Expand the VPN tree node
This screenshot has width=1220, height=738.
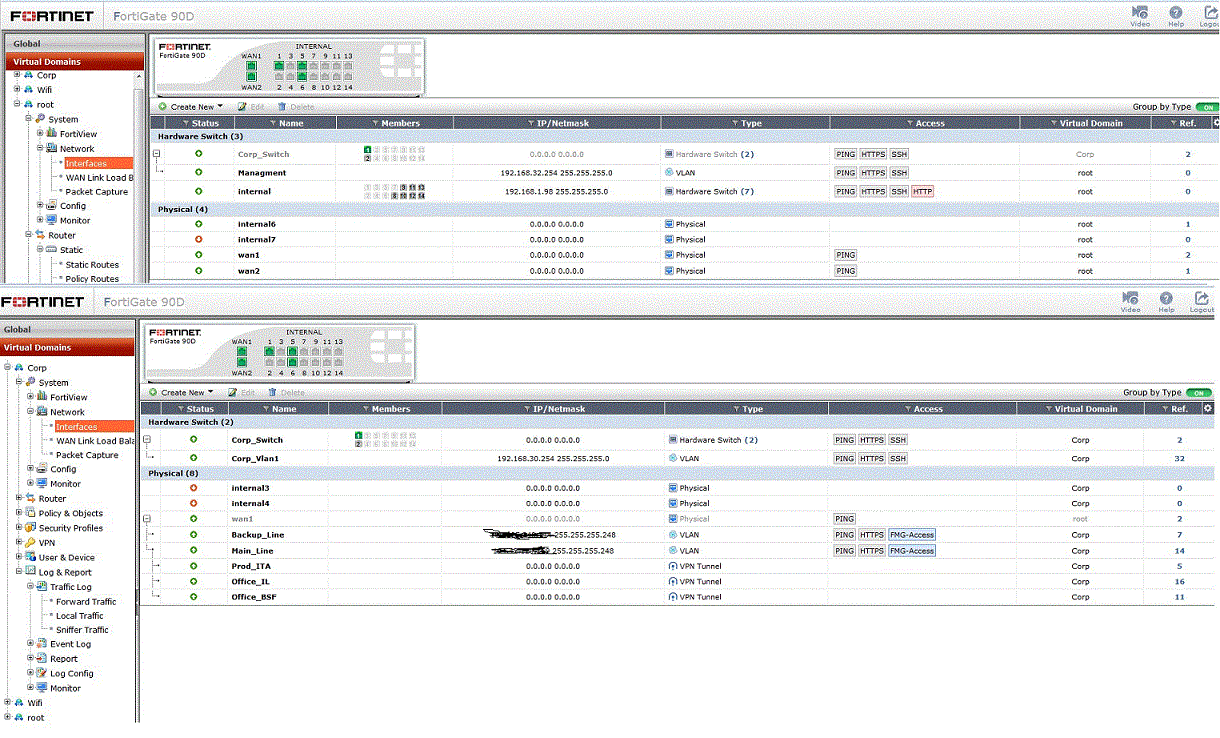[x=19, y=543]
